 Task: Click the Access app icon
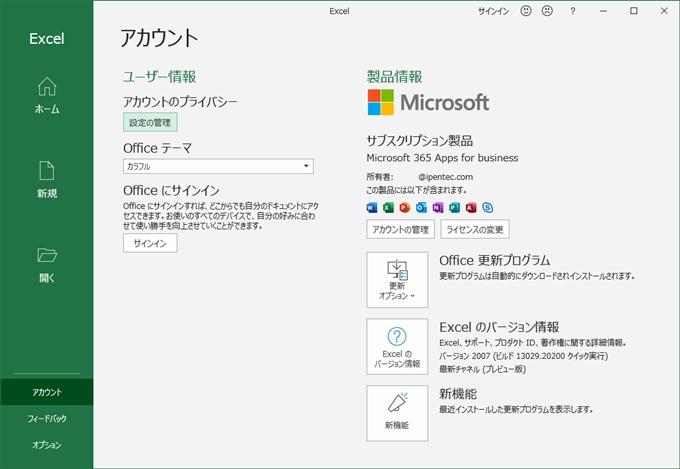(x=471, y=208)
